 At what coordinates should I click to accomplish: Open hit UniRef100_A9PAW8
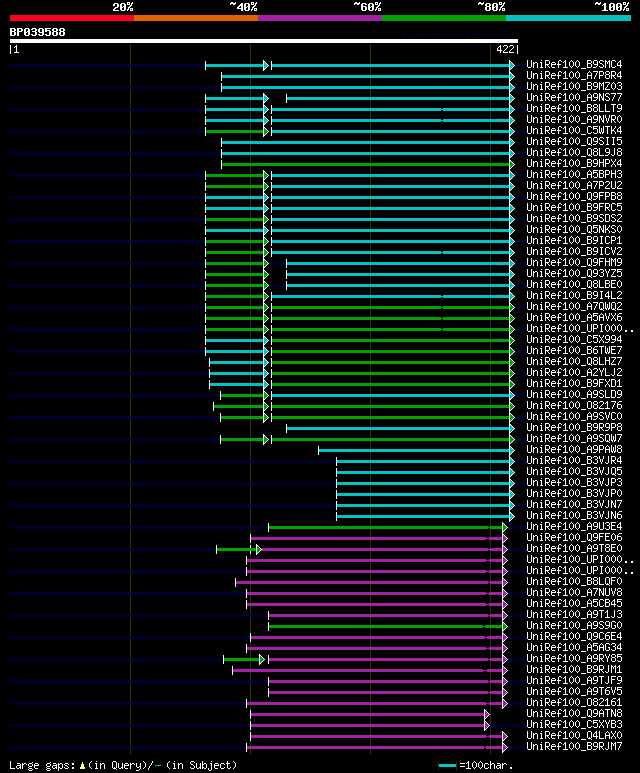pyautogui.click(x=574, y=450)
